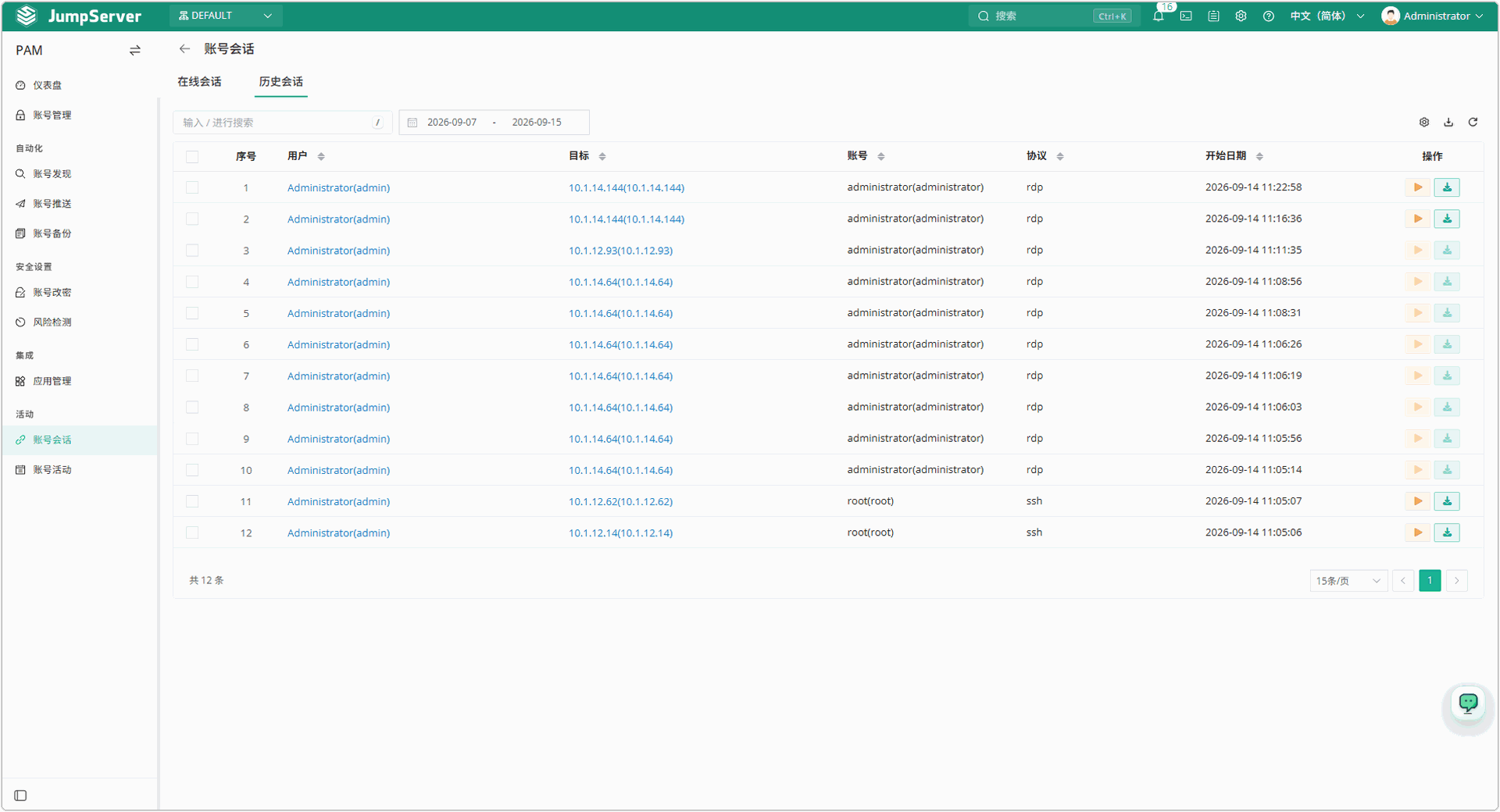This screenshot has width=1500, height=812.
Task: Refresh the session list table
Action: click(1473, 122)
